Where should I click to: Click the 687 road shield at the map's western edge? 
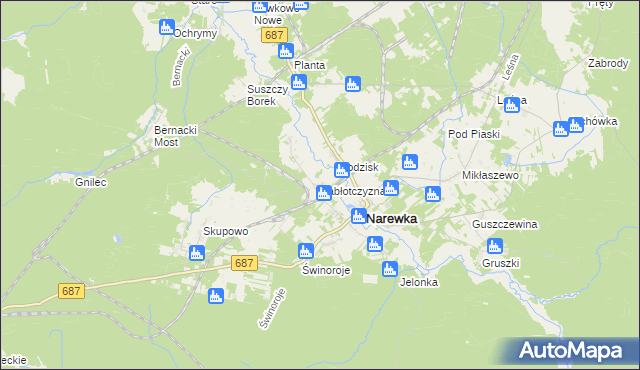pos(71,291)
